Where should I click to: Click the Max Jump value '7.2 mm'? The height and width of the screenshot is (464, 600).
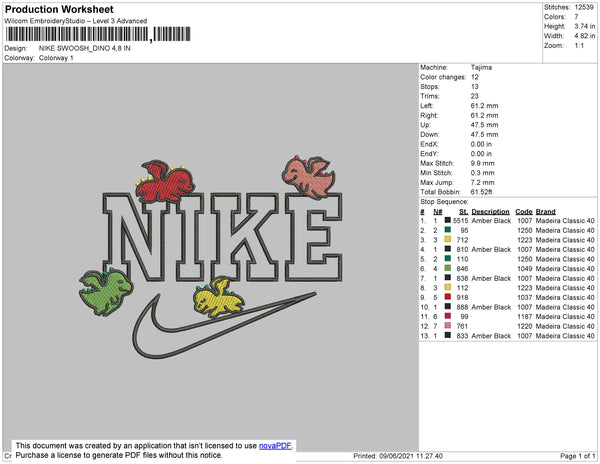tap(483, 182)
